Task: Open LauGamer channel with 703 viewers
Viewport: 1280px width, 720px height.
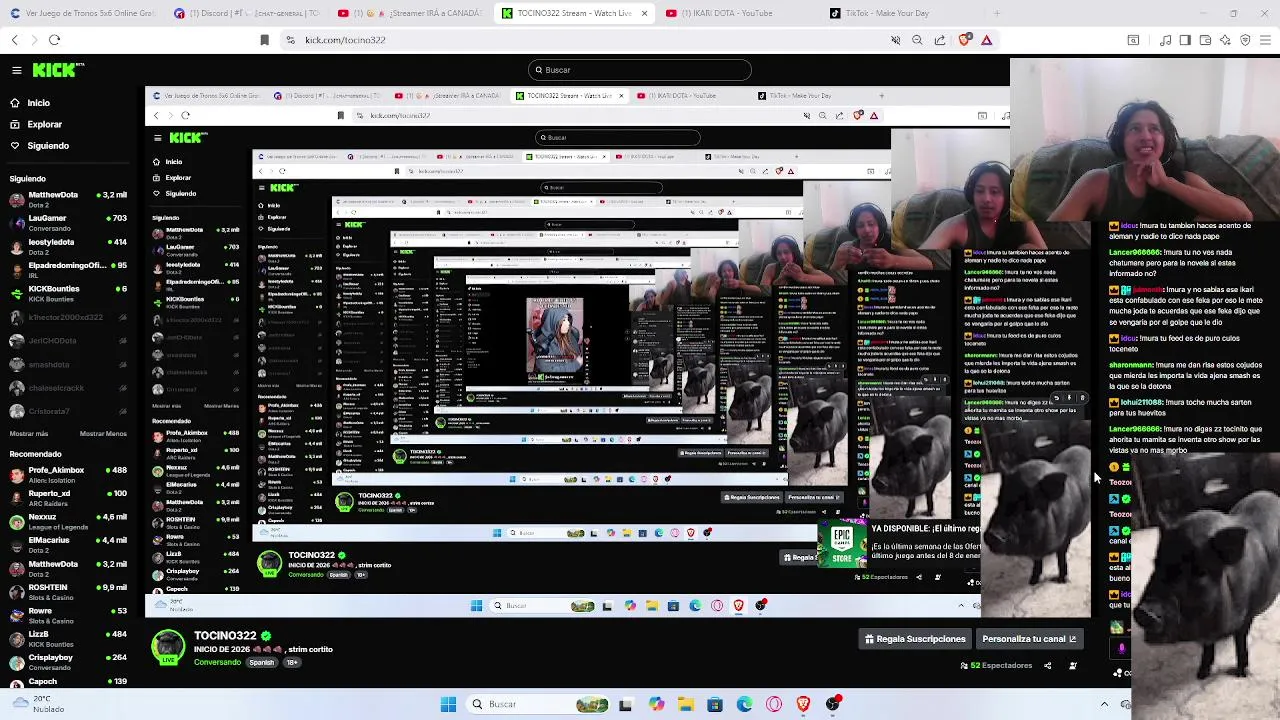Action: pos(68,222)
